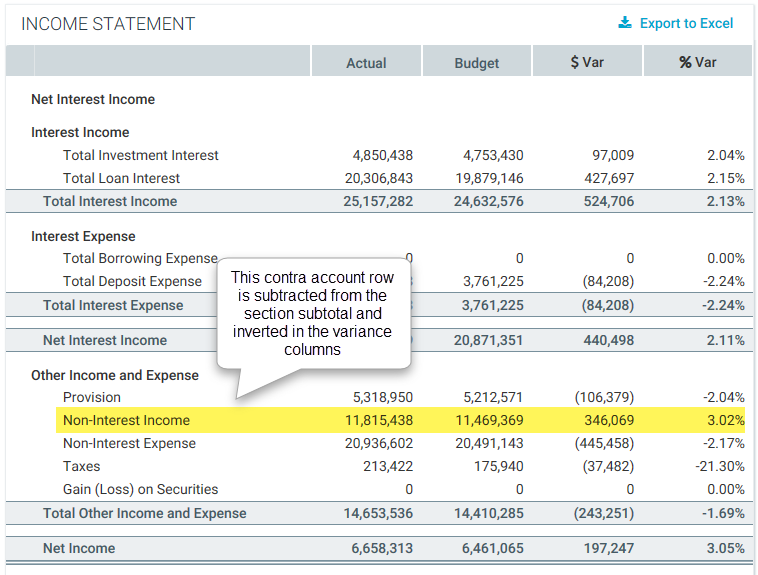The height and width of the screenshot is (575, 758).
Task: Click the Net Income total row label
Action: [x=79, y=548]
